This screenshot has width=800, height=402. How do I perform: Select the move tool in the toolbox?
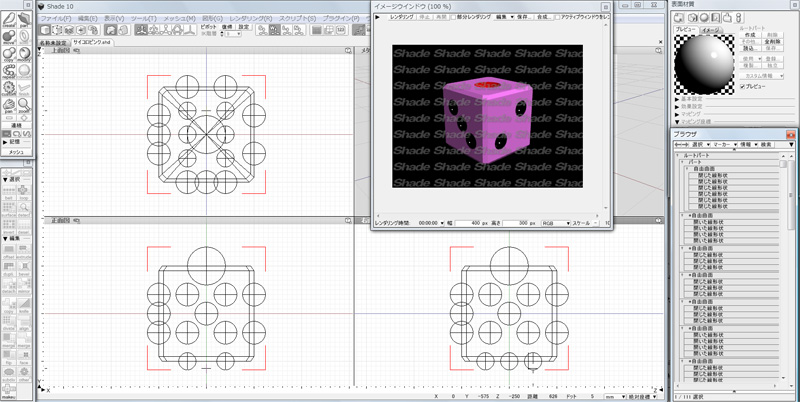(9, 37)
